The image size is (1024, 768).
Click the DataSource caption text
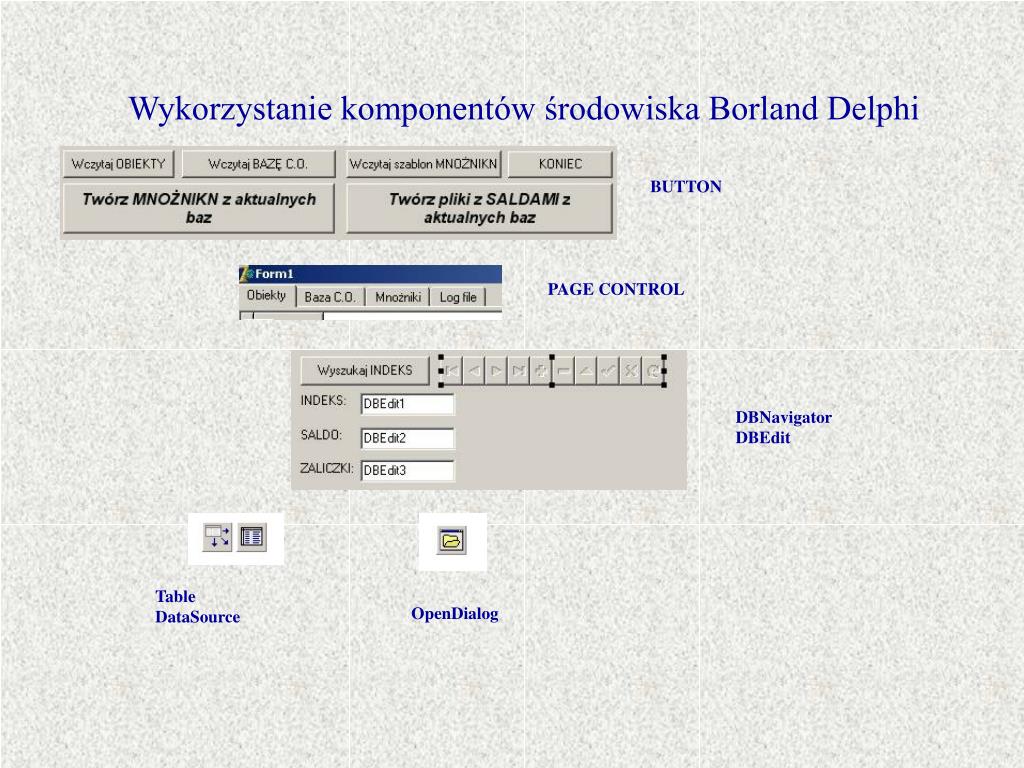pyautogui.click(x=198, y=616)
